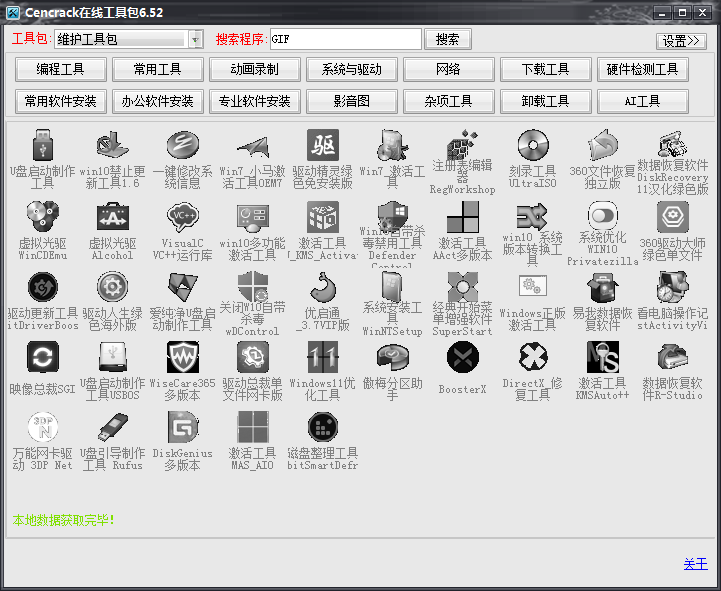Open win10_系统版本转换工具
721x591 pixels.
(x=532, y=216)
